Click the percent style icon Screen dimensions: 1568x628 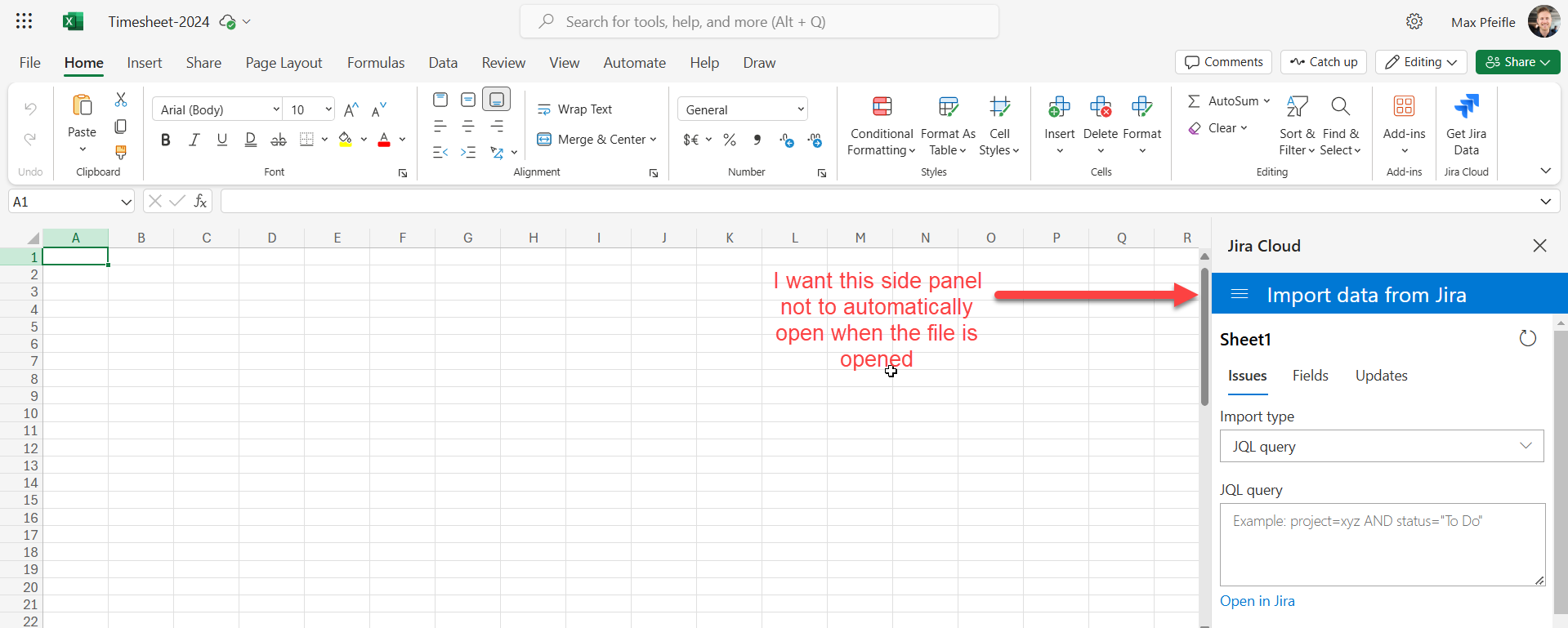(x=730, y=140)
